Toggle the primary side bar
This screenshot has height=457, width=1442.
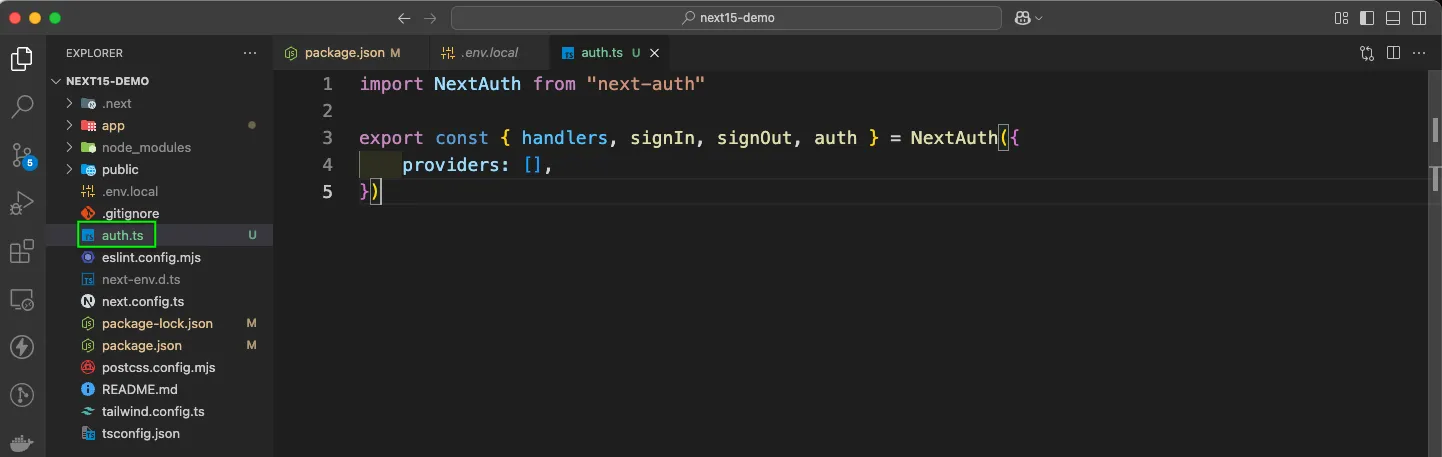1367,18
